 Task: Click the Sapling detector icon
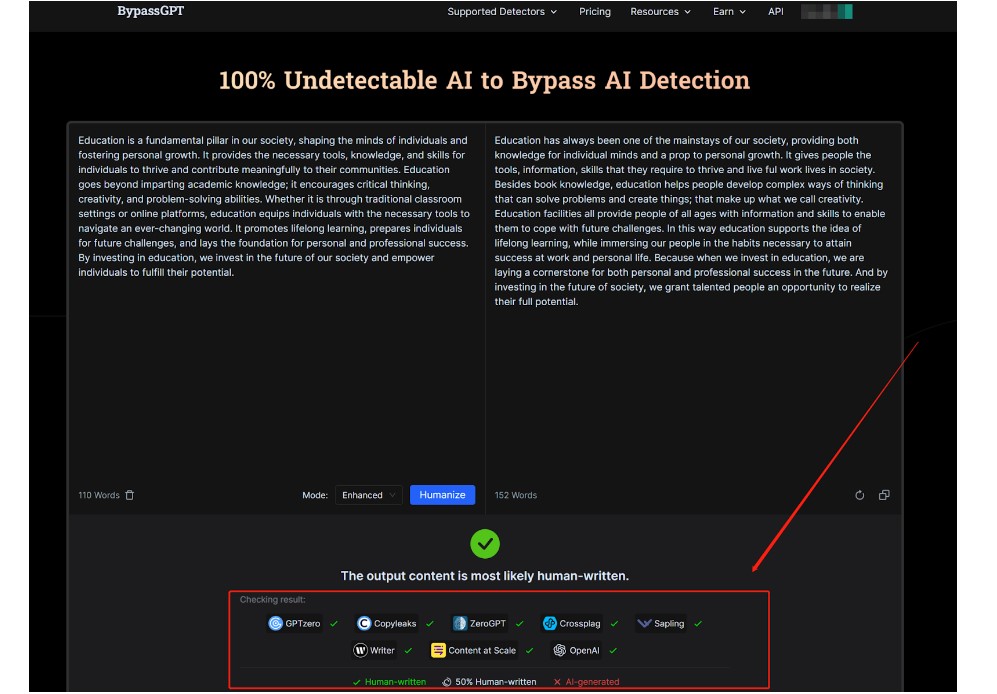pyautogui.click(x=644, y=623)
